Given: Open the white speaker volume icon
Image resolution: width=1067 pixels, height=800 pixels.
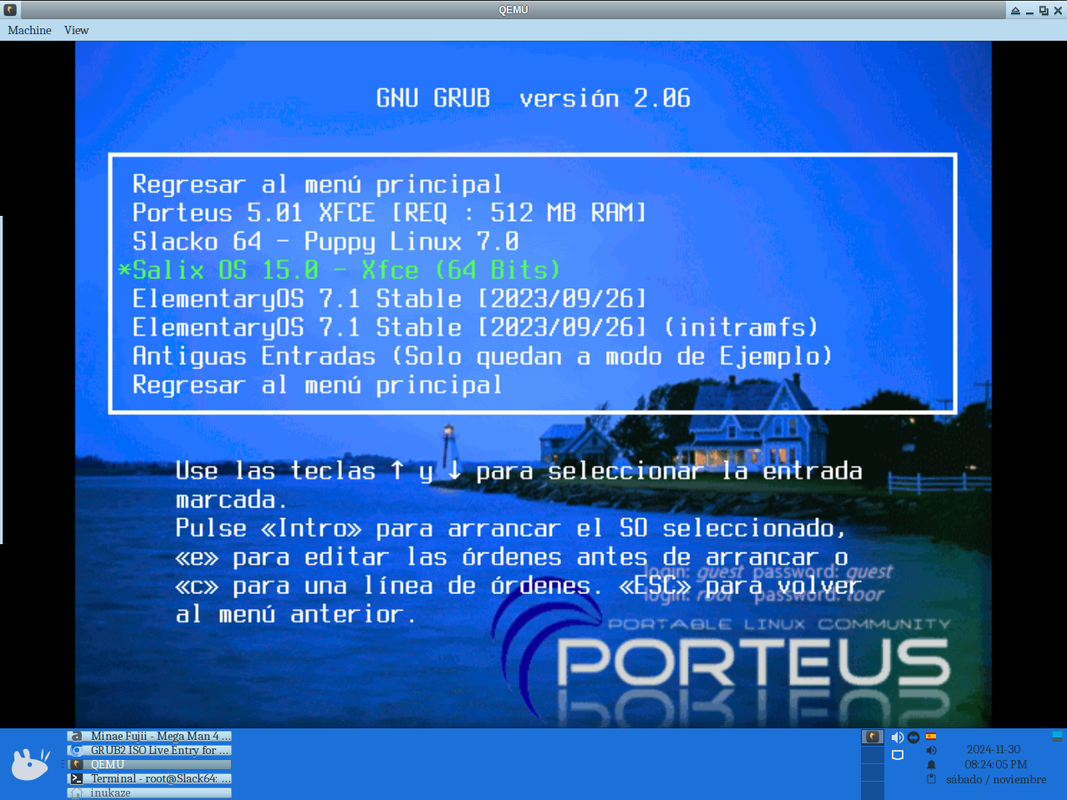Looking at the screenshot, I should click(898, 737).
